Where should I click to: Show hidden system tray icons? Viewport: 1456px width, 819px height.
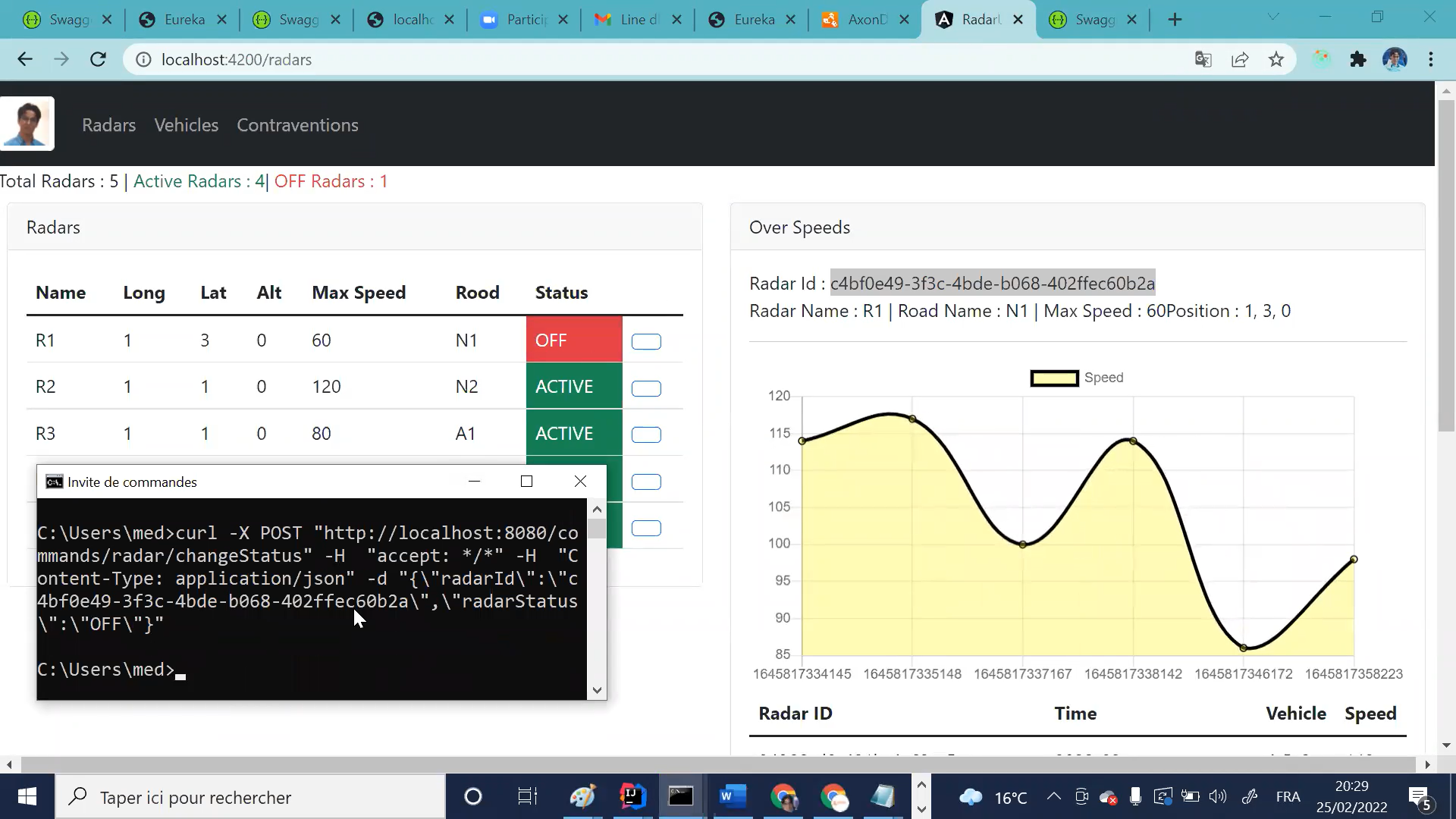coord(1053,796)
